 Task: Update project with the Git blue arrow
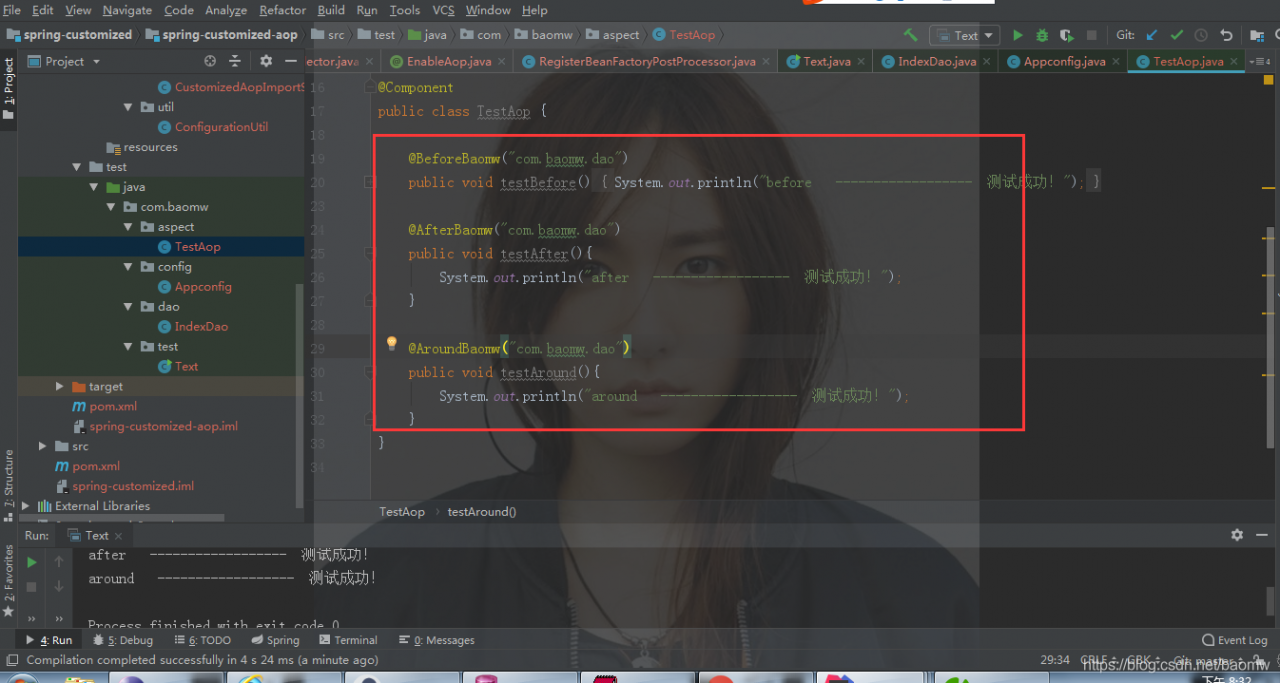pos(1152,35)
